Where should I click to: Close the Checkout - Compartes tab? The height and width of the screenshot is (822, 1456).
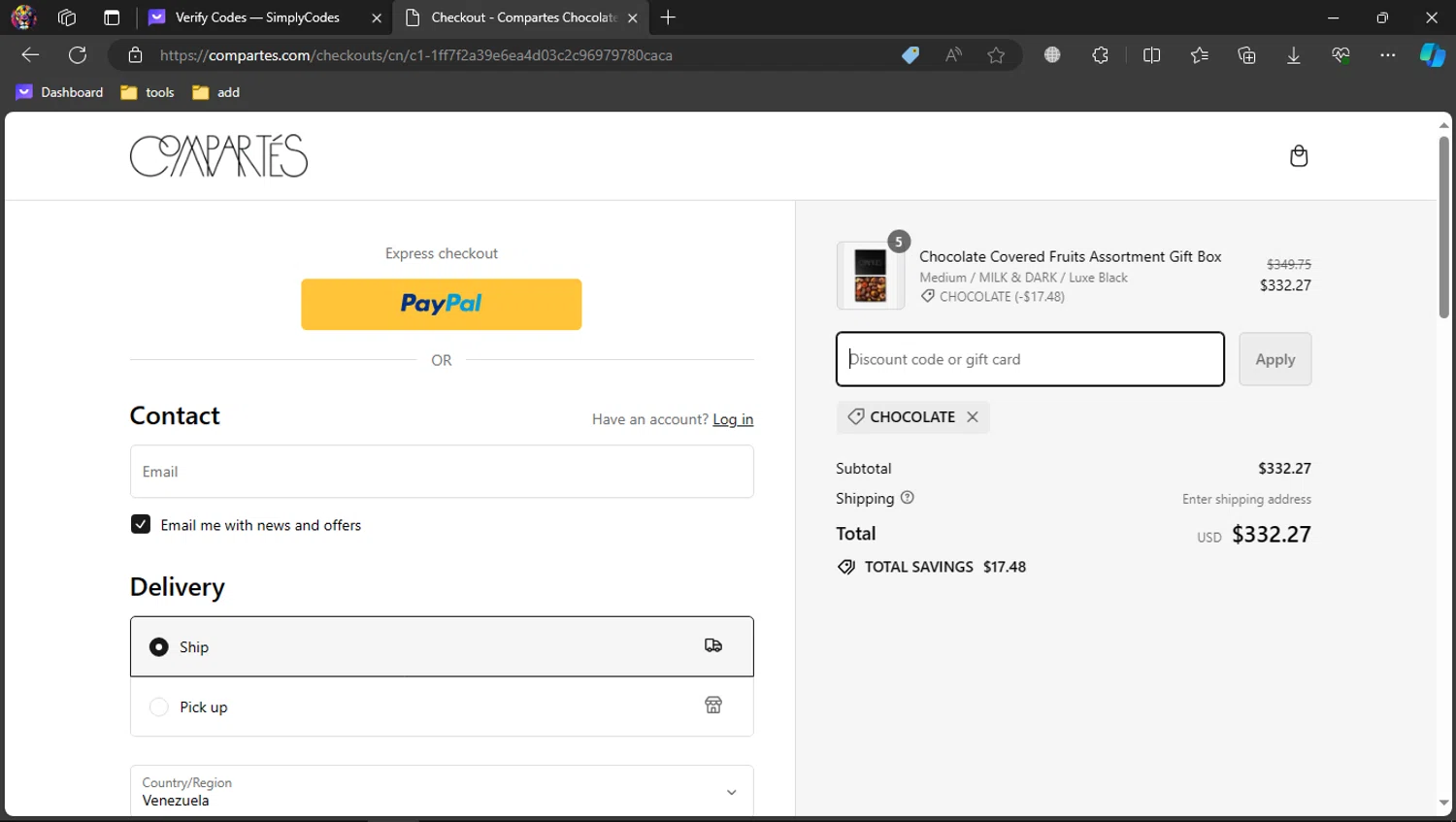(x=633, y=17)
